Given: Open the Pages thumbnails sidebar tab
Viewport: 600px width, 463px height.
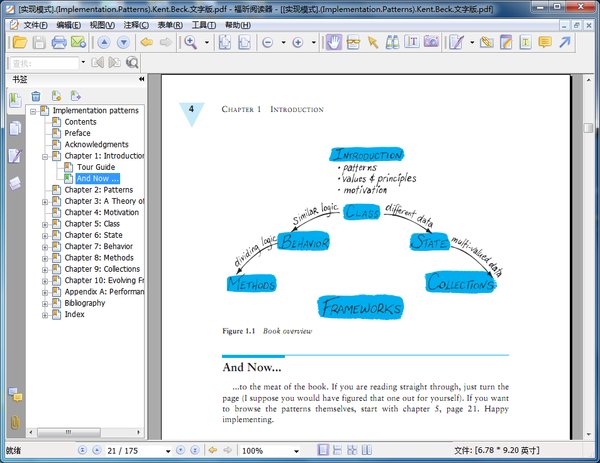Looking at the screenshot, I should click(x=15, y=128).
